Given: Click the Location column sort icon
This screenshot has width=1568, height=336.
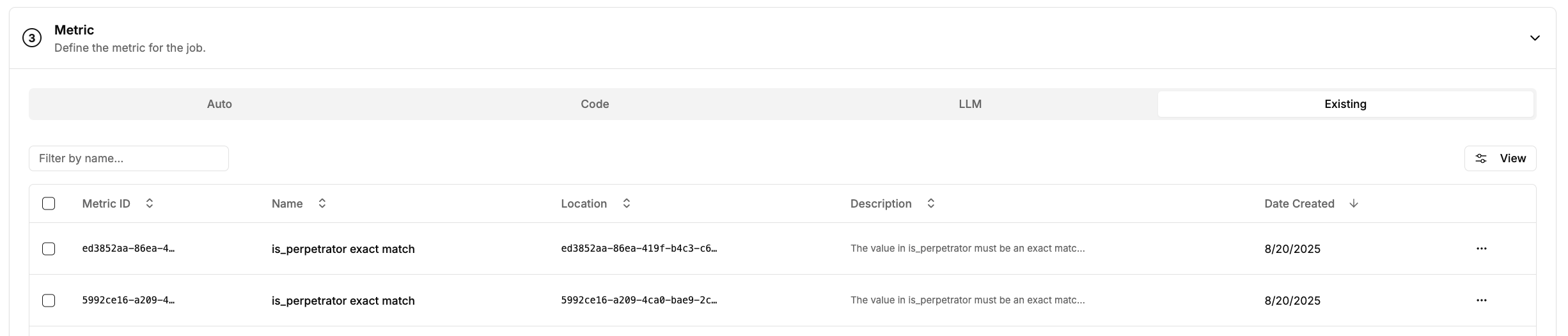Looking at the screenshot, I should pyautogui.click(x=627, y=203).
